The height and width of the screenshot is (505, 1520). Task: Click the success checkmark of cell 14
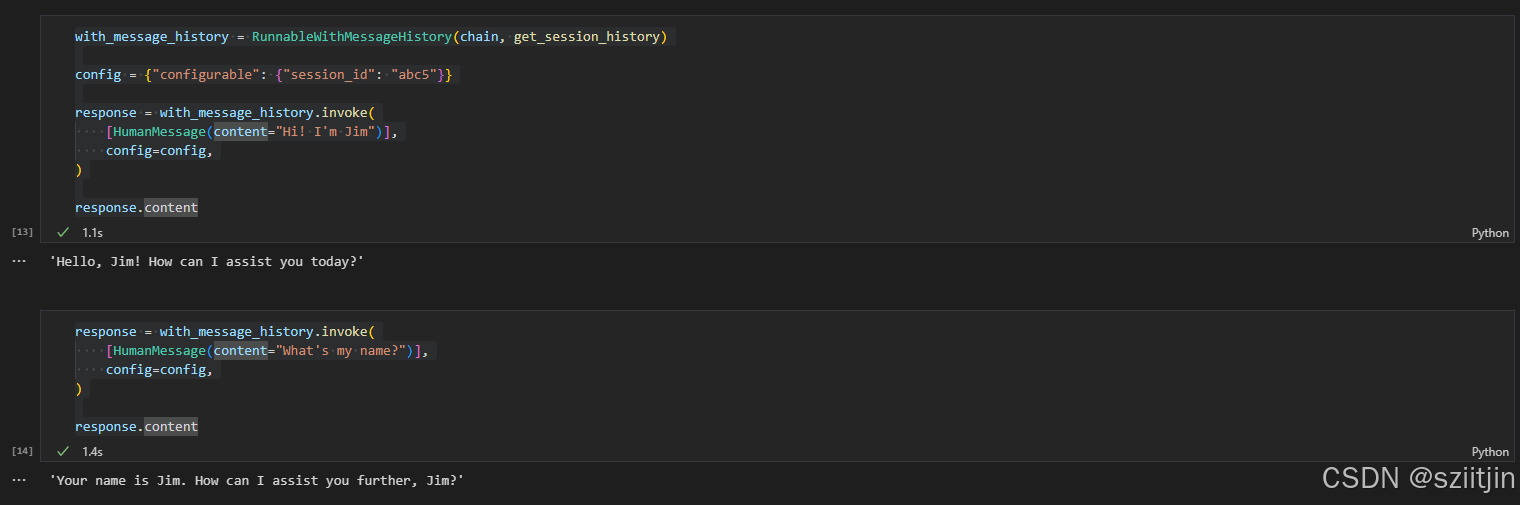coord(63,452)
